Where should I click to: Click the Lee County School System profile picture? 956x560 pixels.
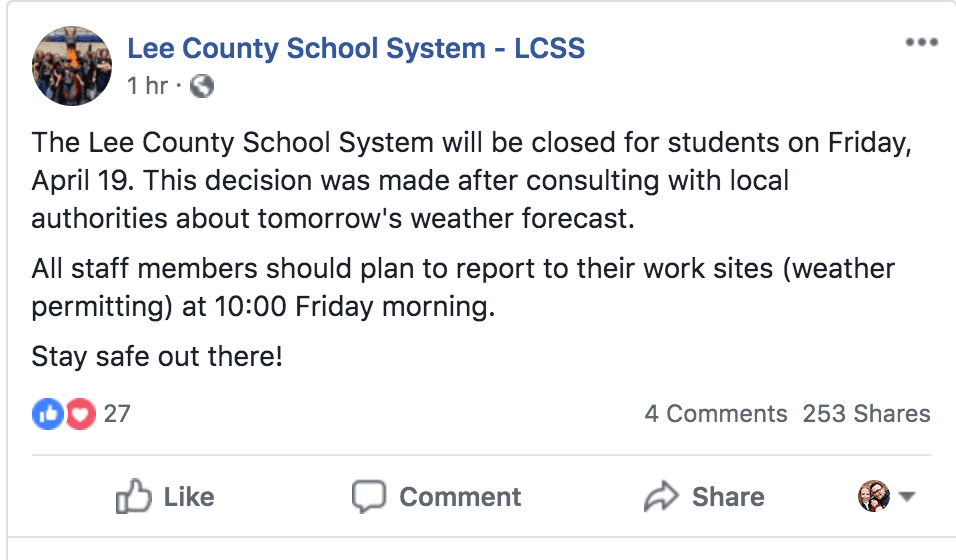tap(72, 66)
